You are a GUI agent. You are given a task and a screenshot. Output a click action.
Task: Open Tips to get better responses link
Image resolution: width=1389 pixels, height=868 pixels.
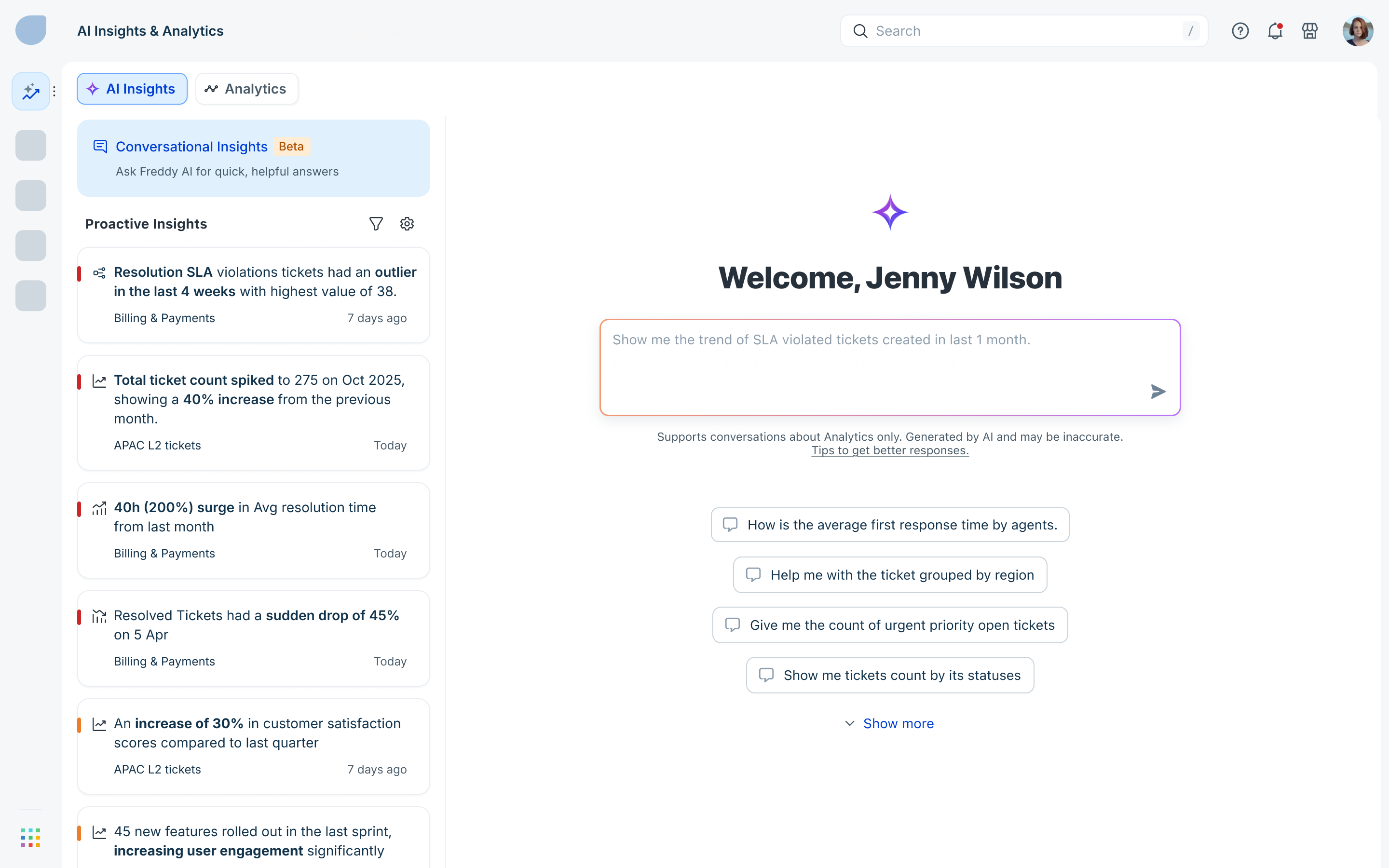pos(890,451)
